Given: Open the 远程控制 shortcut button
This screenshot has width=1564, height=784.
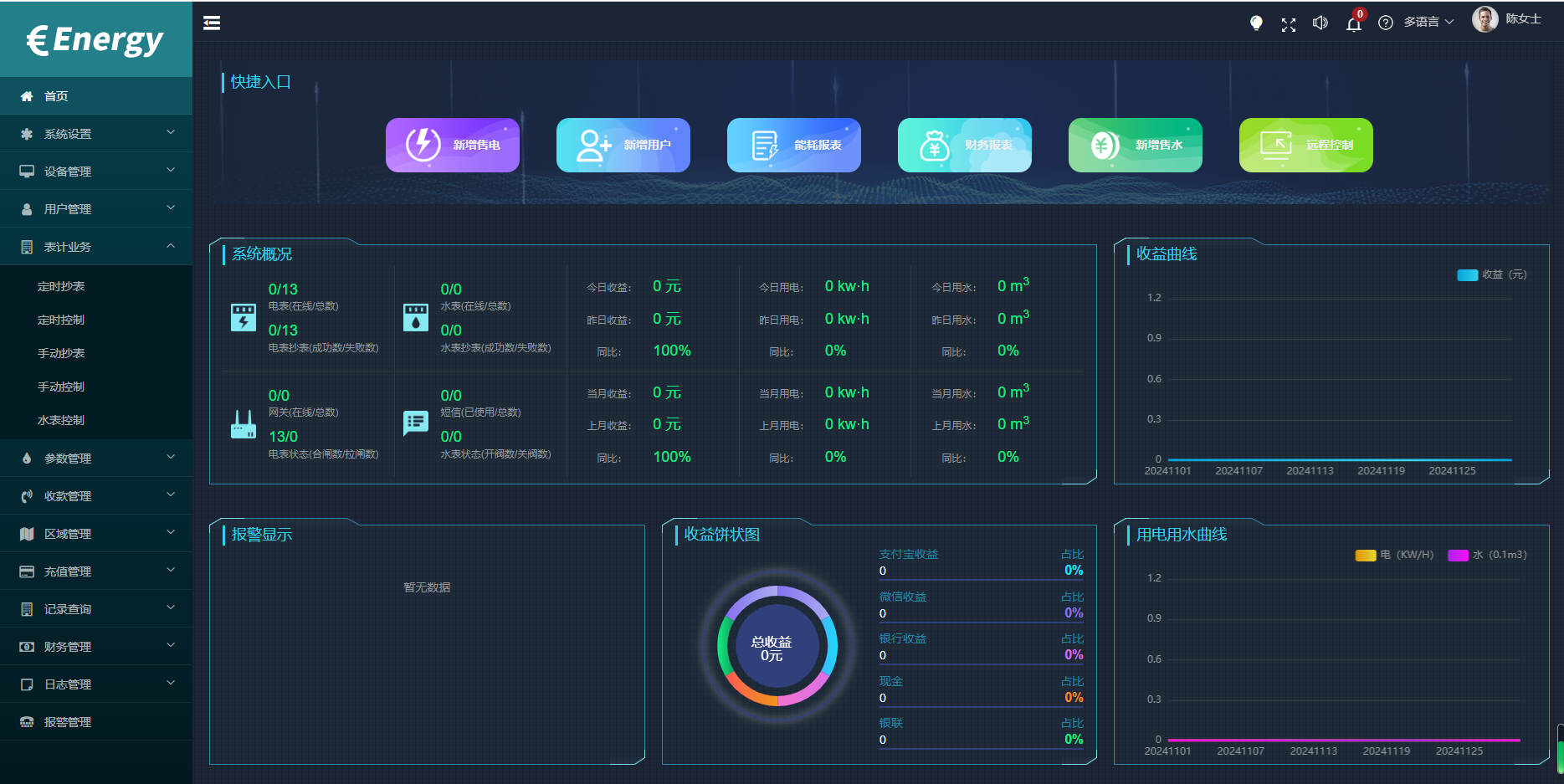Looking at the screenshot, I should tap(1305, 145).
